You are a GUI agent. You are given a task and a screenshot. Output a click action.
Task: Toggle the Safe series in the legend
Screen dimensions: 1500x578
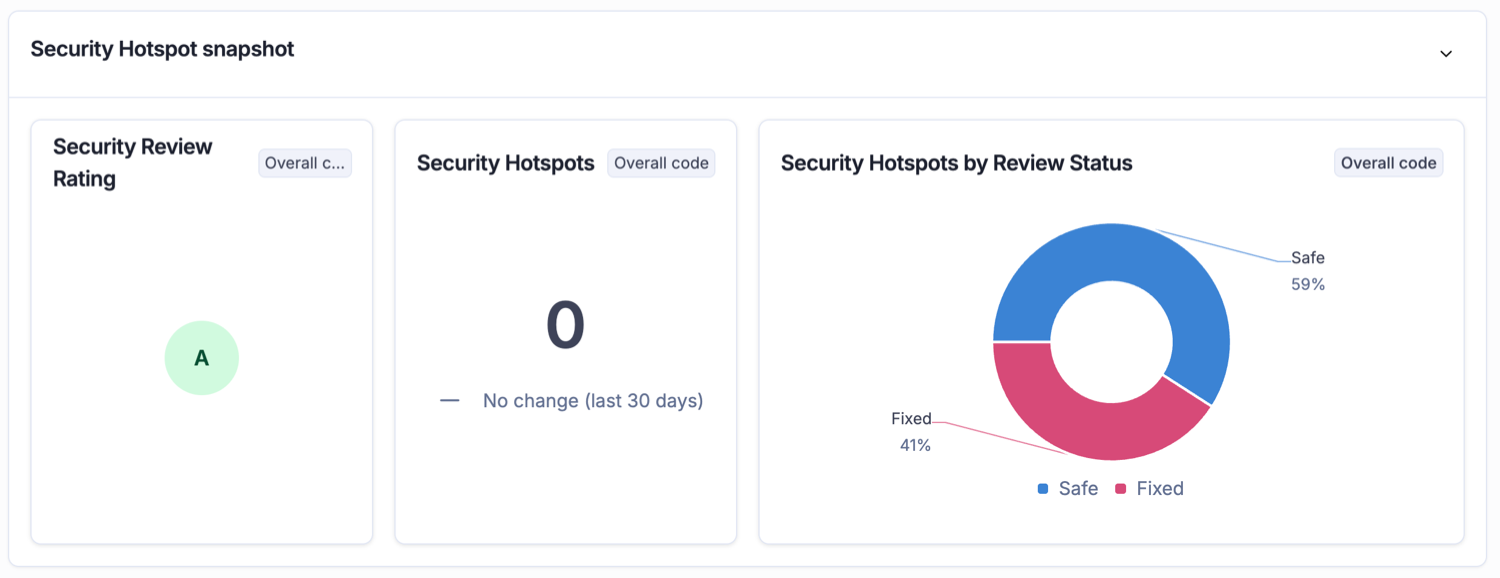1068,488
